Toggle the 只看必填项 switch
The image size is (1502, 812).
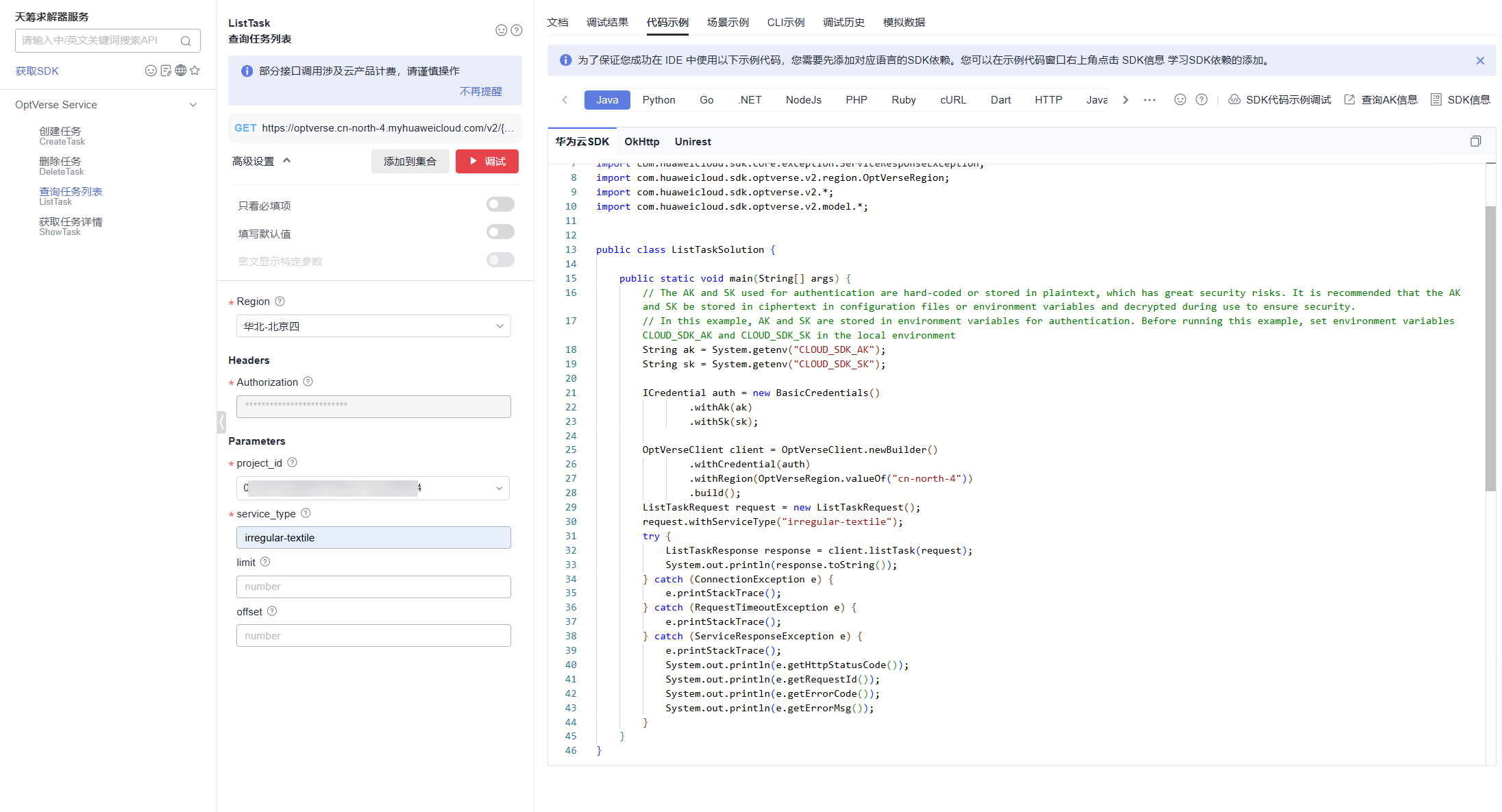click(500, 204)
